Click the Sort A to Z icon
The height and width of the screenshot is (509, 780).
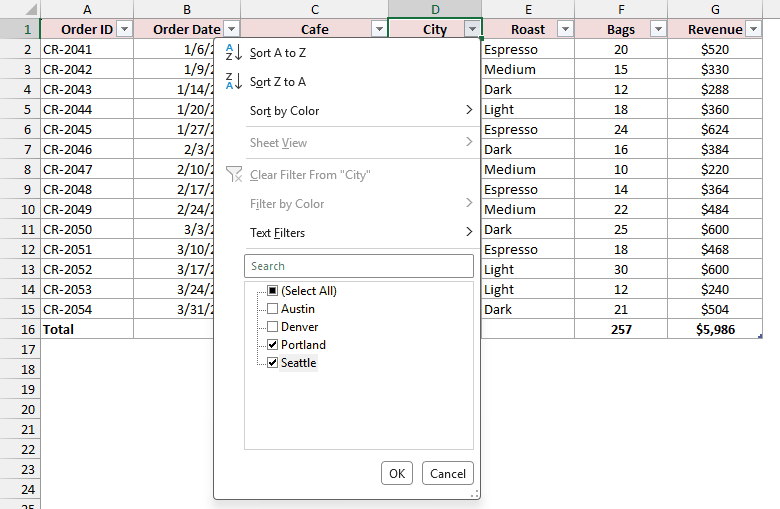click(233, 52)
